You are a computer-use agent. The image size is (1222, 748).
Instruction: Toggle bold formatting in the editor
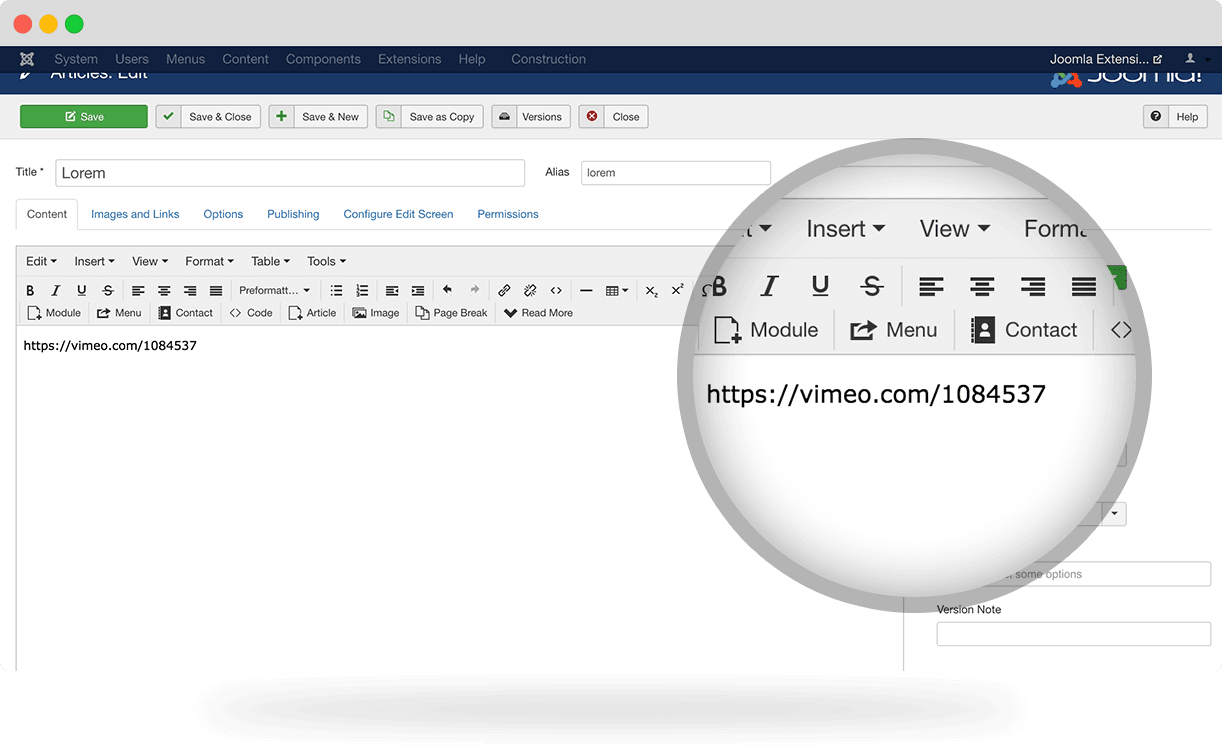[x=30, y=291]
